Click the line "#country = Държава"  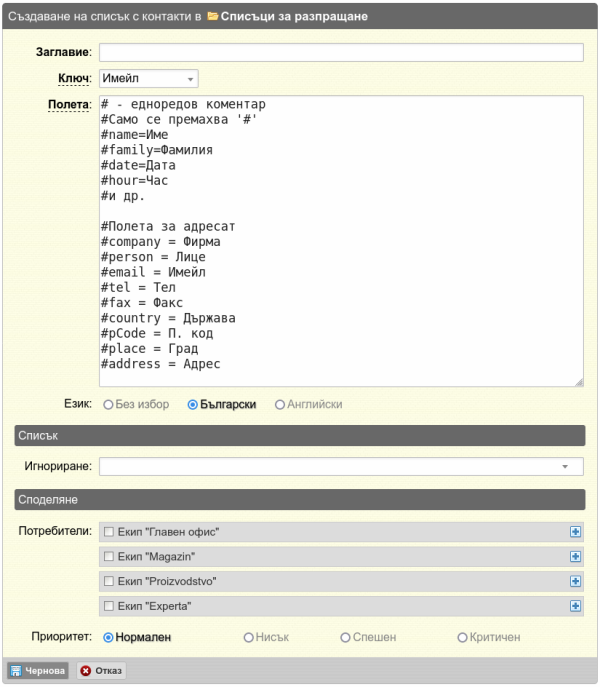pos(168,318)
